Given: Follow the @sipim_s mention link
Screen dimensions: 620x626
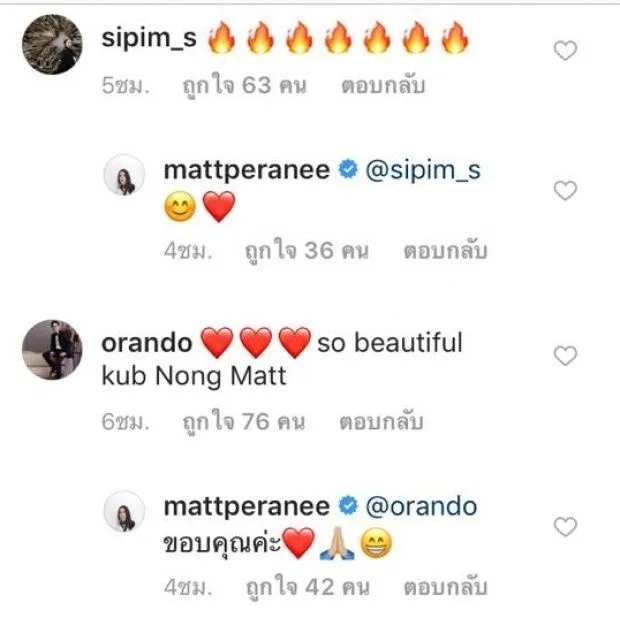Looking at the screenshot, I should point(423,170).
